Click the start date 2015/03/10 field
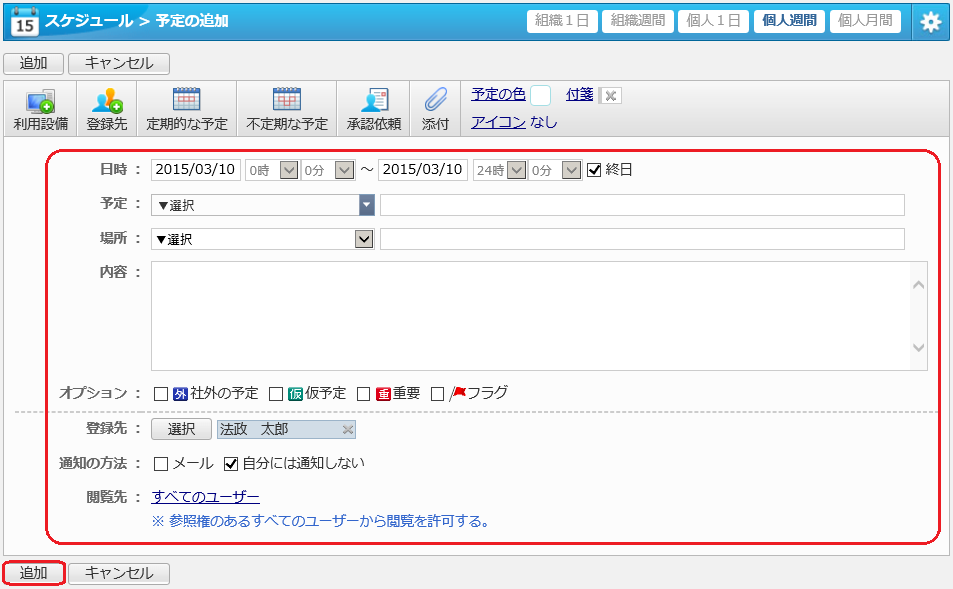Screen dimensions: 953x589 coord(196,170)
